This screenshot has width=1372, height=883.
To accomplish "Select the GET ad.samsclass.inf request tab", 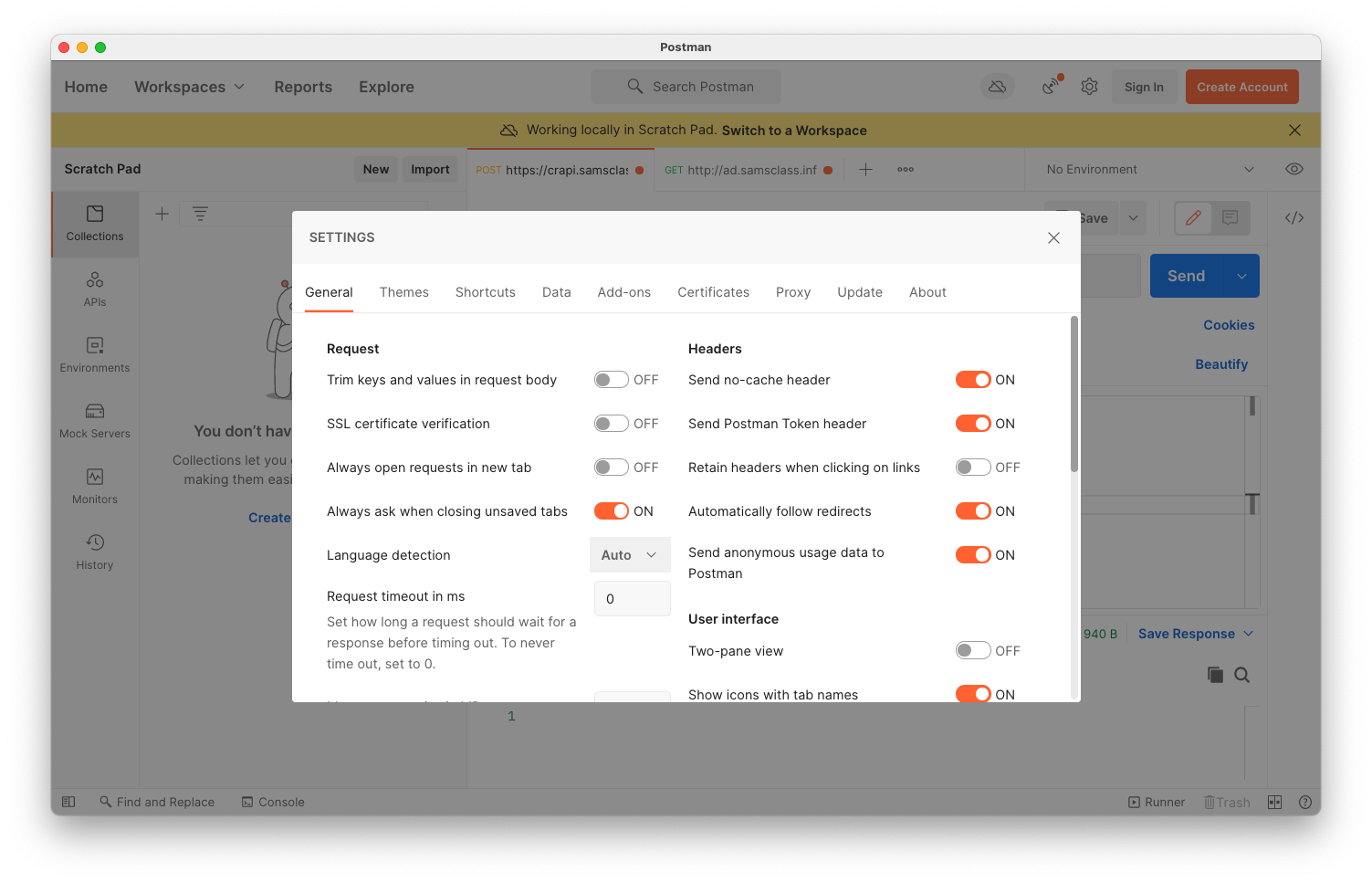I will click(x=749, y=170).
